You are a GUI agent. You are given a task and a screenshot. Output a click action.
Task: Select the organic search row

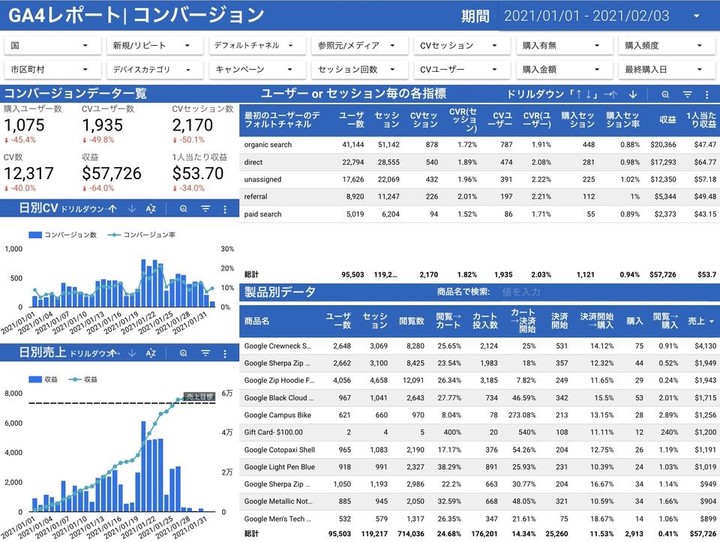point(479,145)
